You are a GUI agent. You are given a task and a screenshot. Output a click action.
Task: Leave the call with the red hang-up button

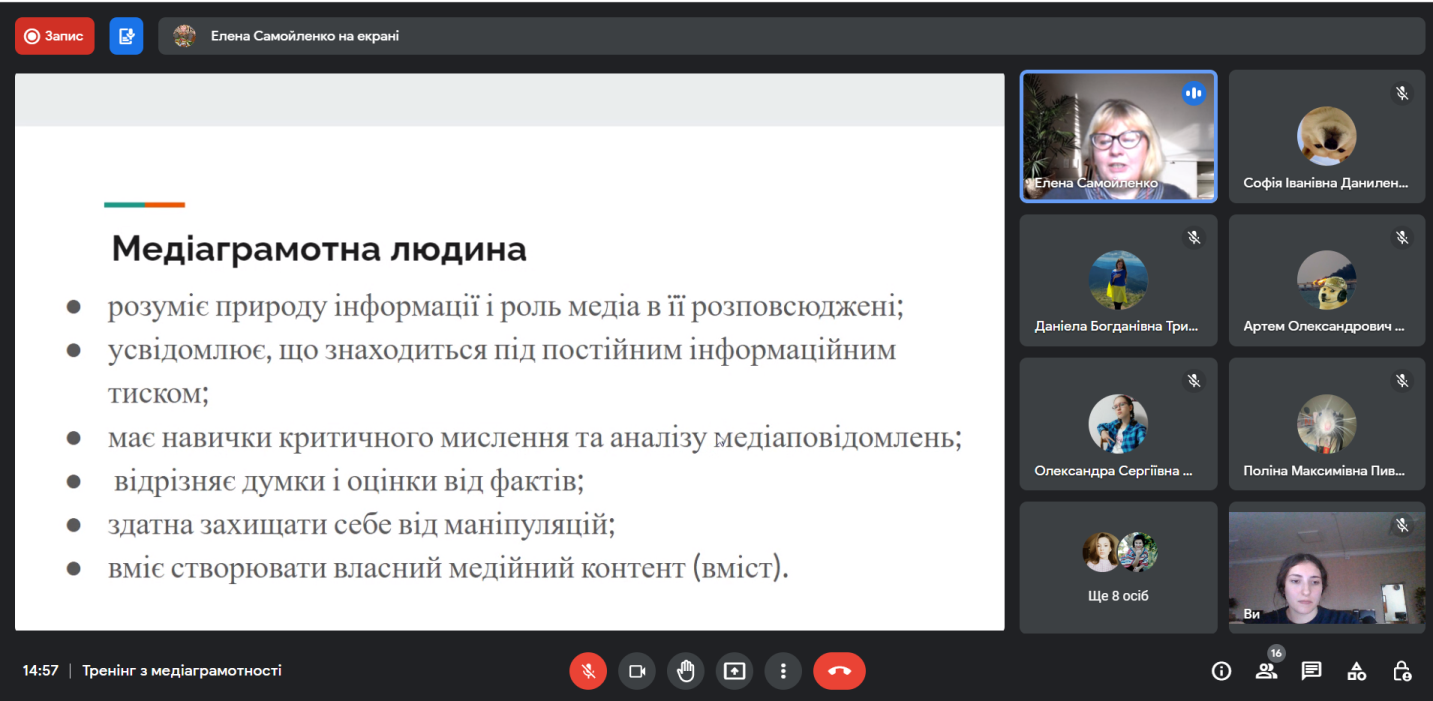coord(839,671)
